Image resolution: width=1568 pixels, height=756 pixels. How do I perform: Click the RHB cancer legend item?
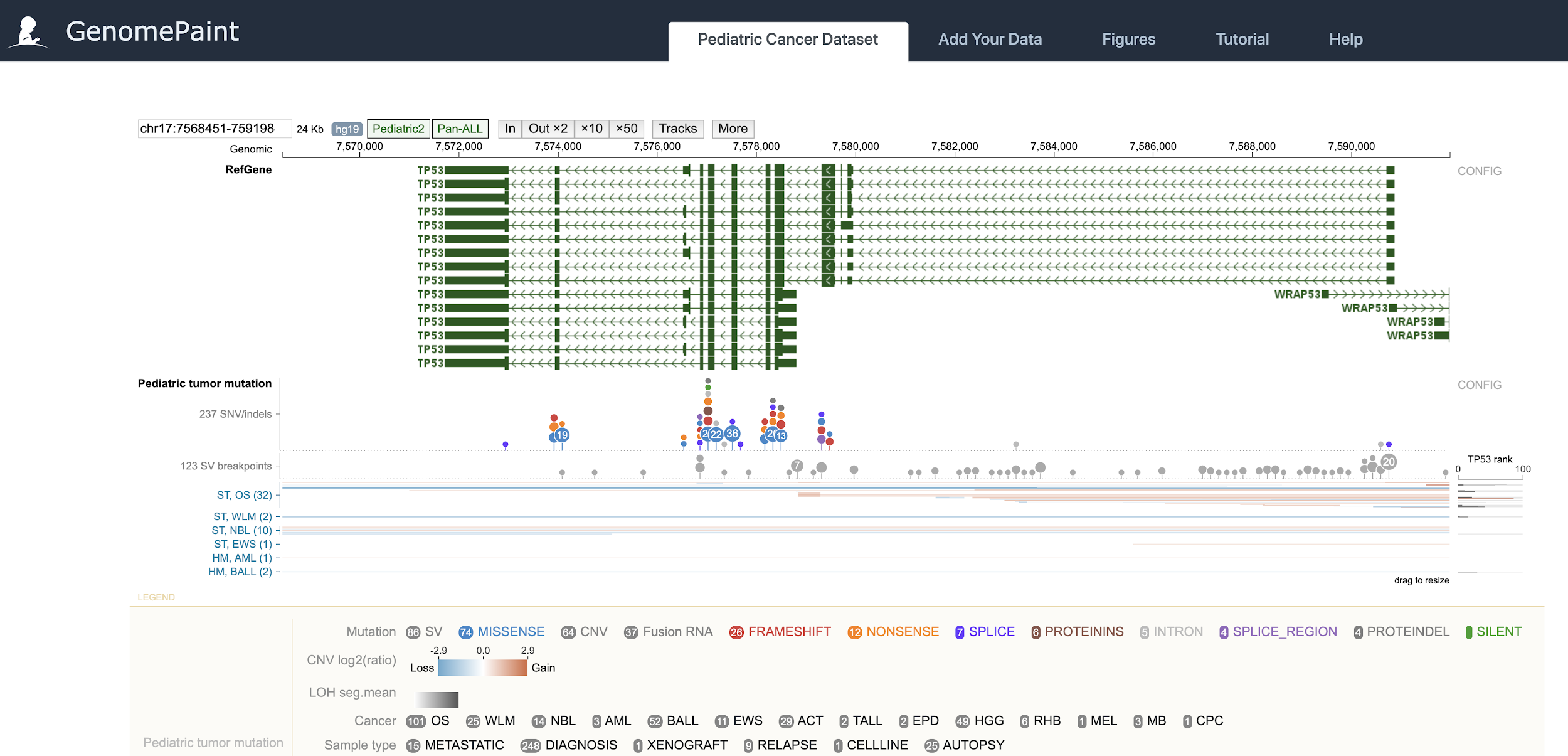click(x=1040, y=721)
